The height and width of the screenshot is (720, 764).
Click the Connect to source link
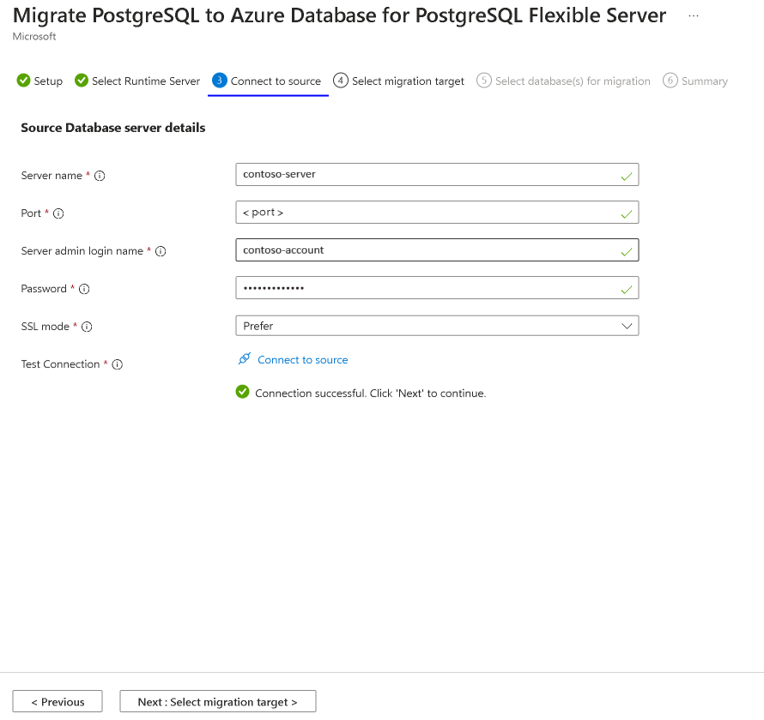[303, 360]
